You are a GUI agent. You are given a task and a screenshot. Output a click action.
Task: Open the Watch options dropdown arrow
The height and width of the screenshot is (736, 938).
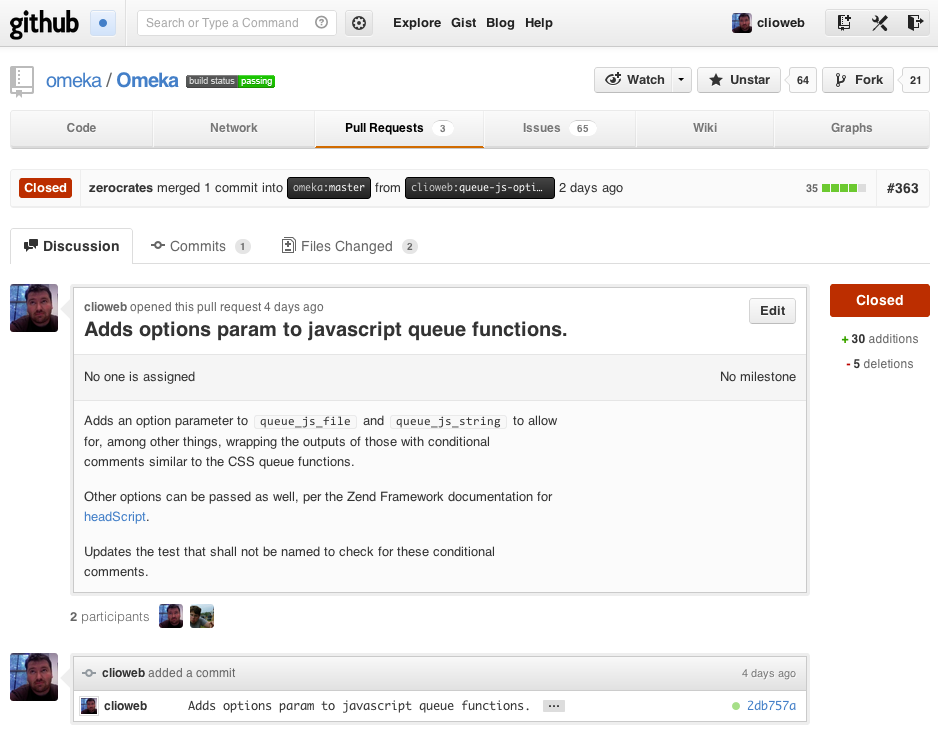681,80
